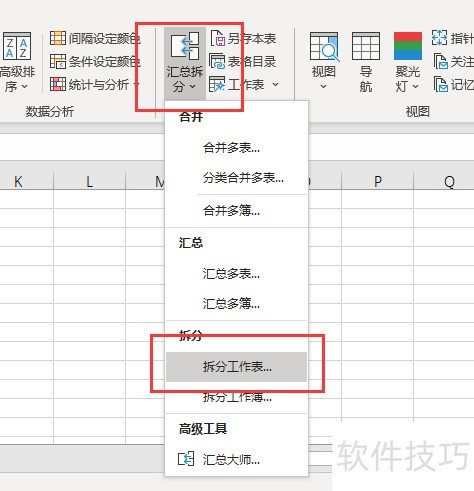Select column K header

[x=18, y=182]
